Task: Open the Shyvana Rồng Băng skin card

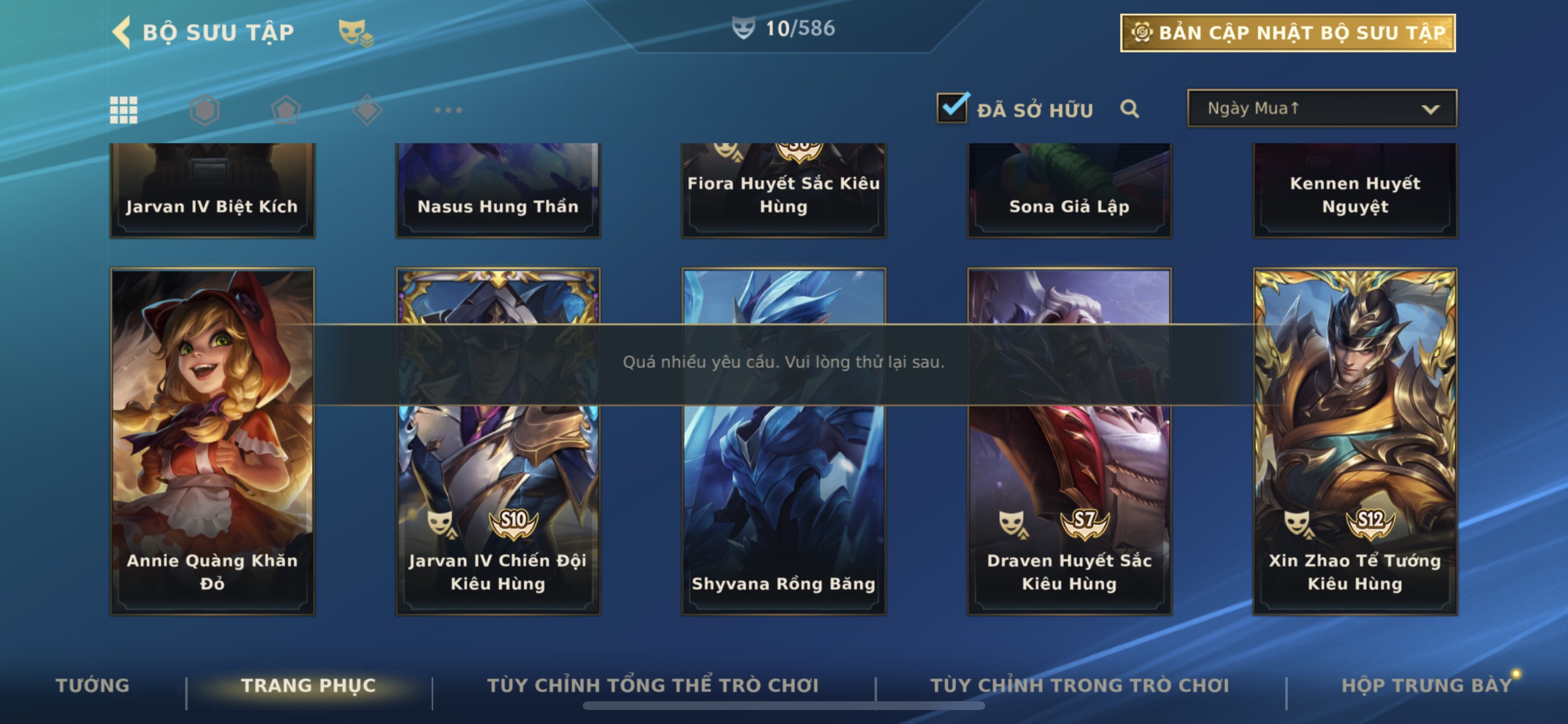Action: coord(783,441)
